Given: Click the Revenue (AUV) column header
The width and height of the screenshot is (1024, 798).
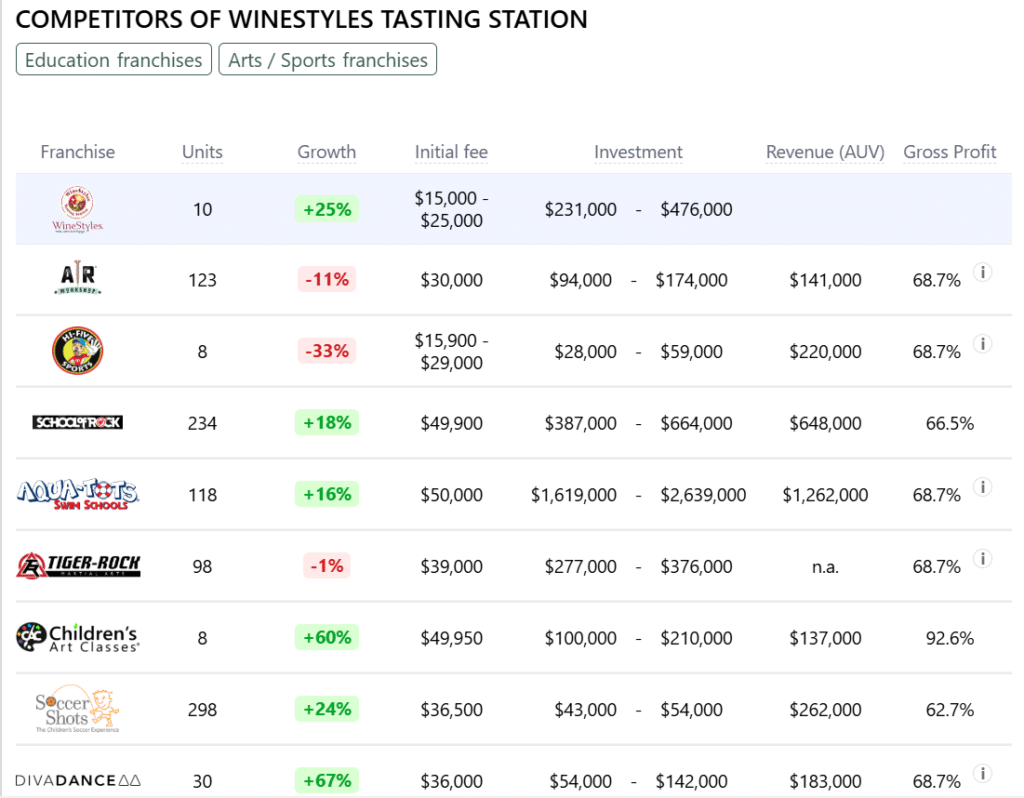Looking at the screenshot, I should tap(825, 152).
